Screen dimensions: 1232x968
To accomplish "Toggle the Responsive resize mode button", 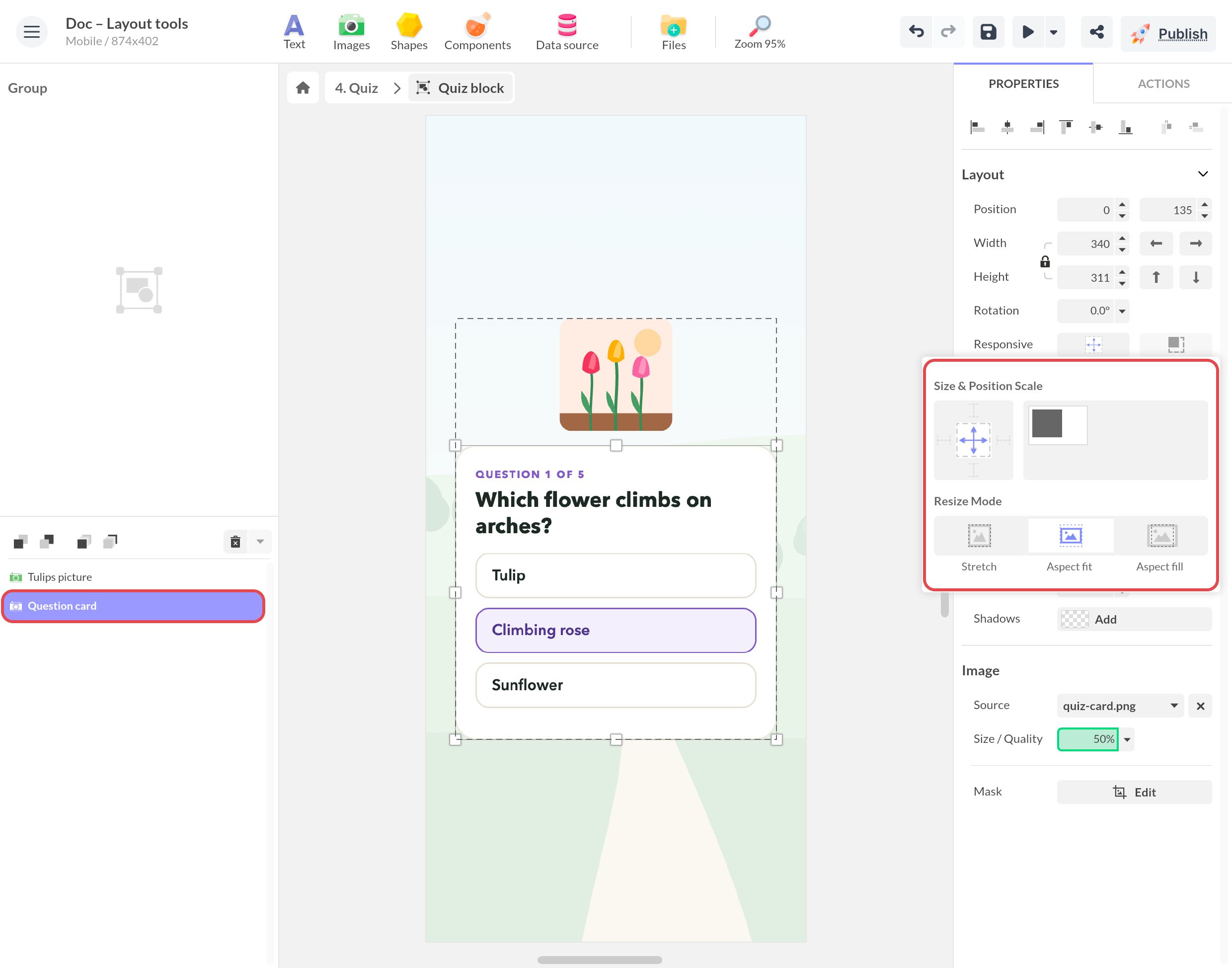I will tap(1176, 344).
